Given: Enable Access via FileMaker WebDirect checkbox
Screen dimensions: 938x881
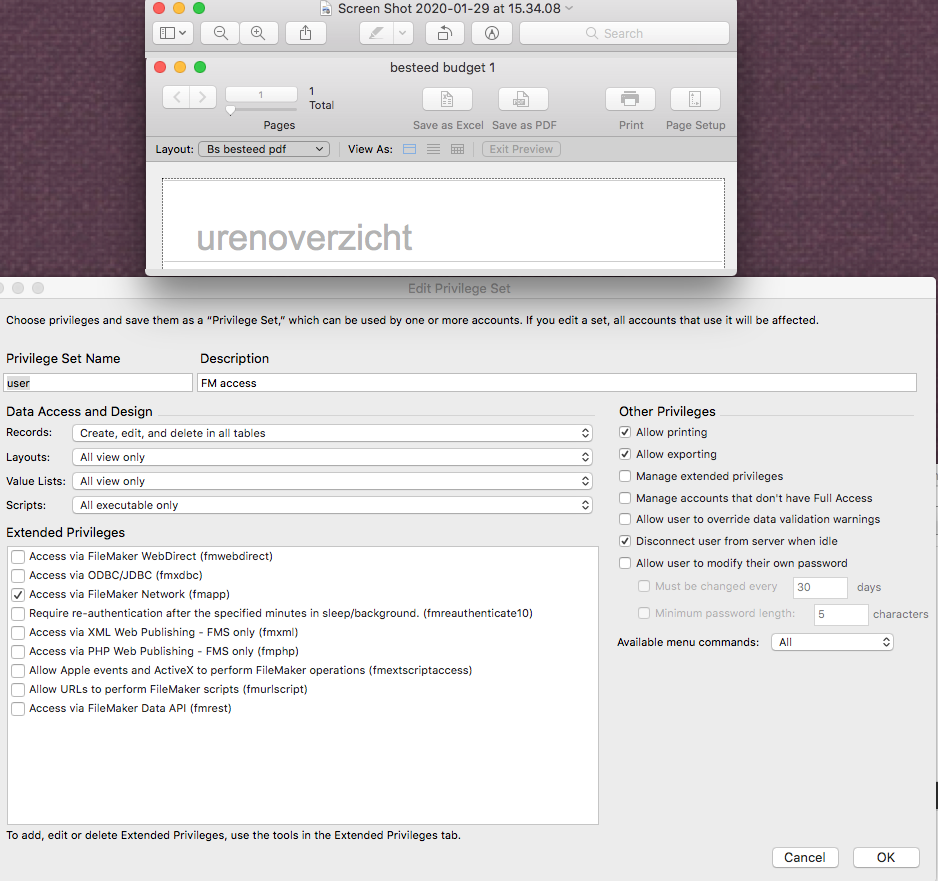Looking at the screenshot, I should [x=18, y=557].
